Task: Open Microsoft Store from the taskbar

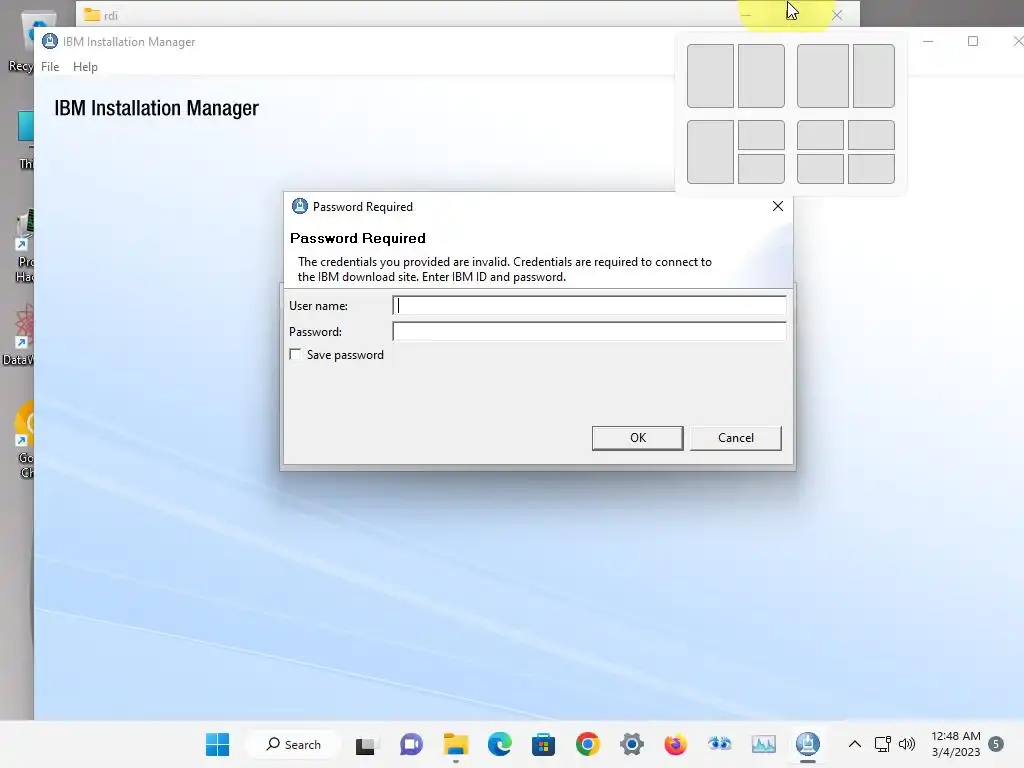Action: pos(543,744)
